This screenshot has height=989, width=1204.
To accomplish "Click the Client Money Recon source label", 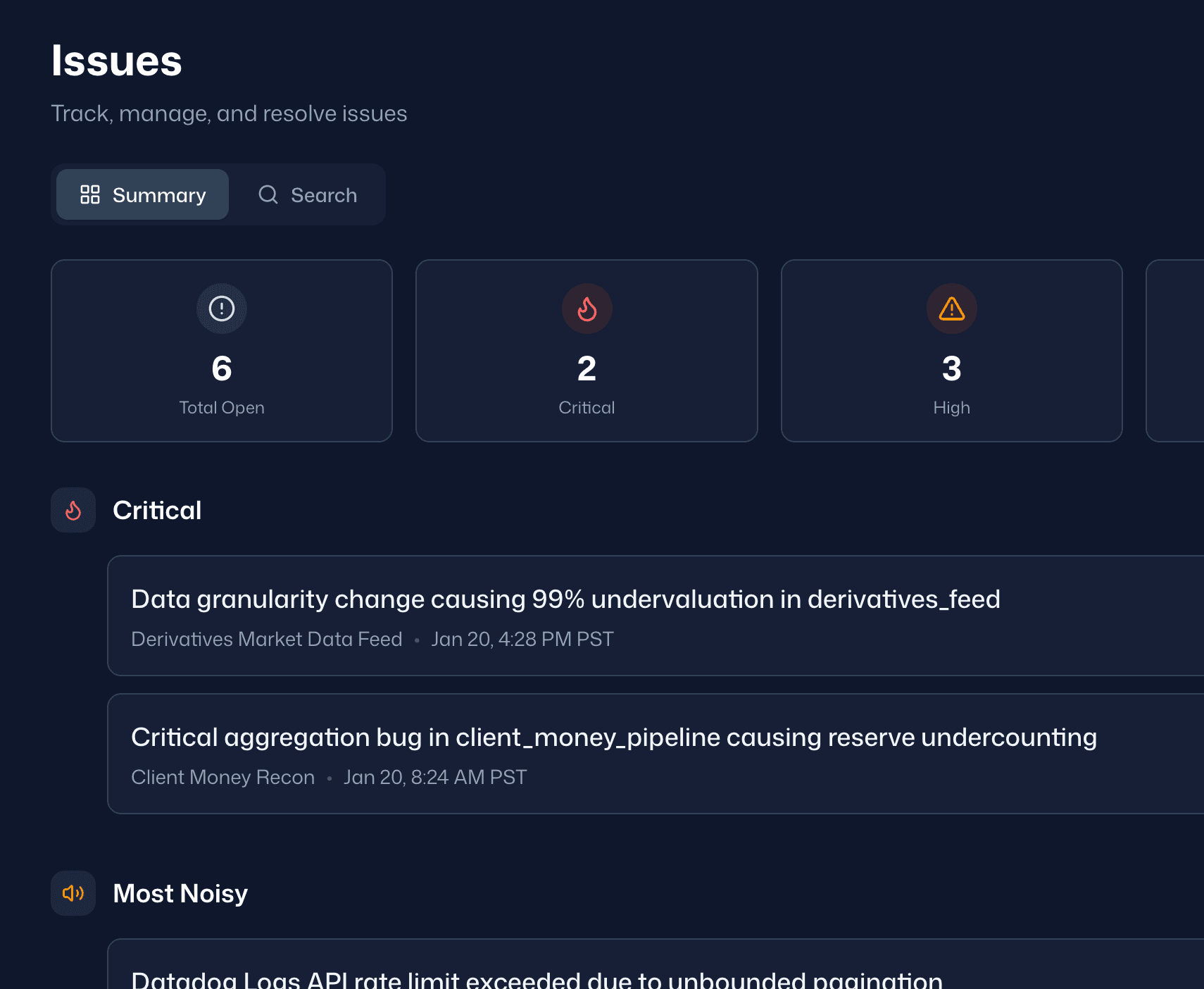I will pyautogui.click(x=222, y=777).
